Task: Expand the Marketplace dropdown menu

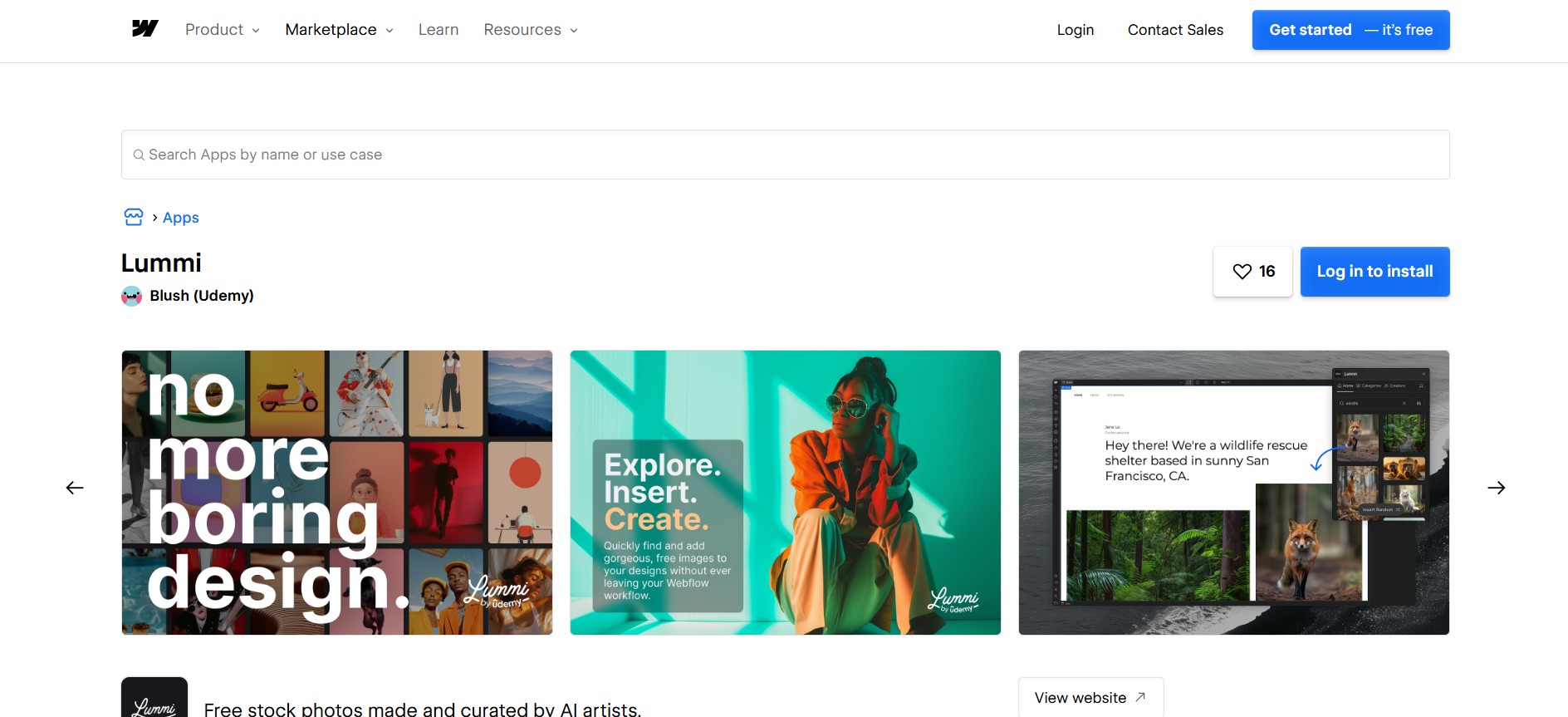Action: pyautogui.click(x=339, y=30)
